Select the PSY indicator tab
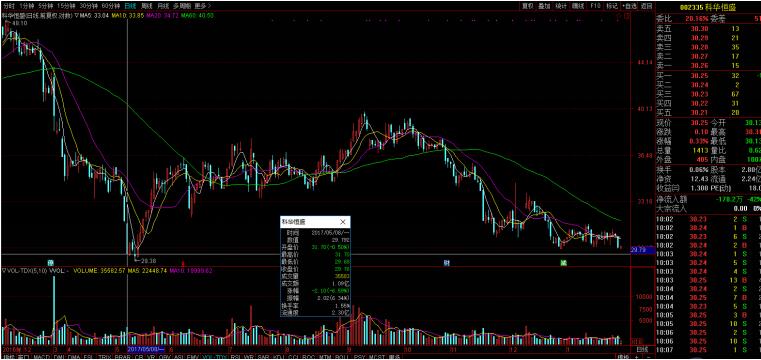The height and width of the screenshot is (360, 761). [359, 356]
